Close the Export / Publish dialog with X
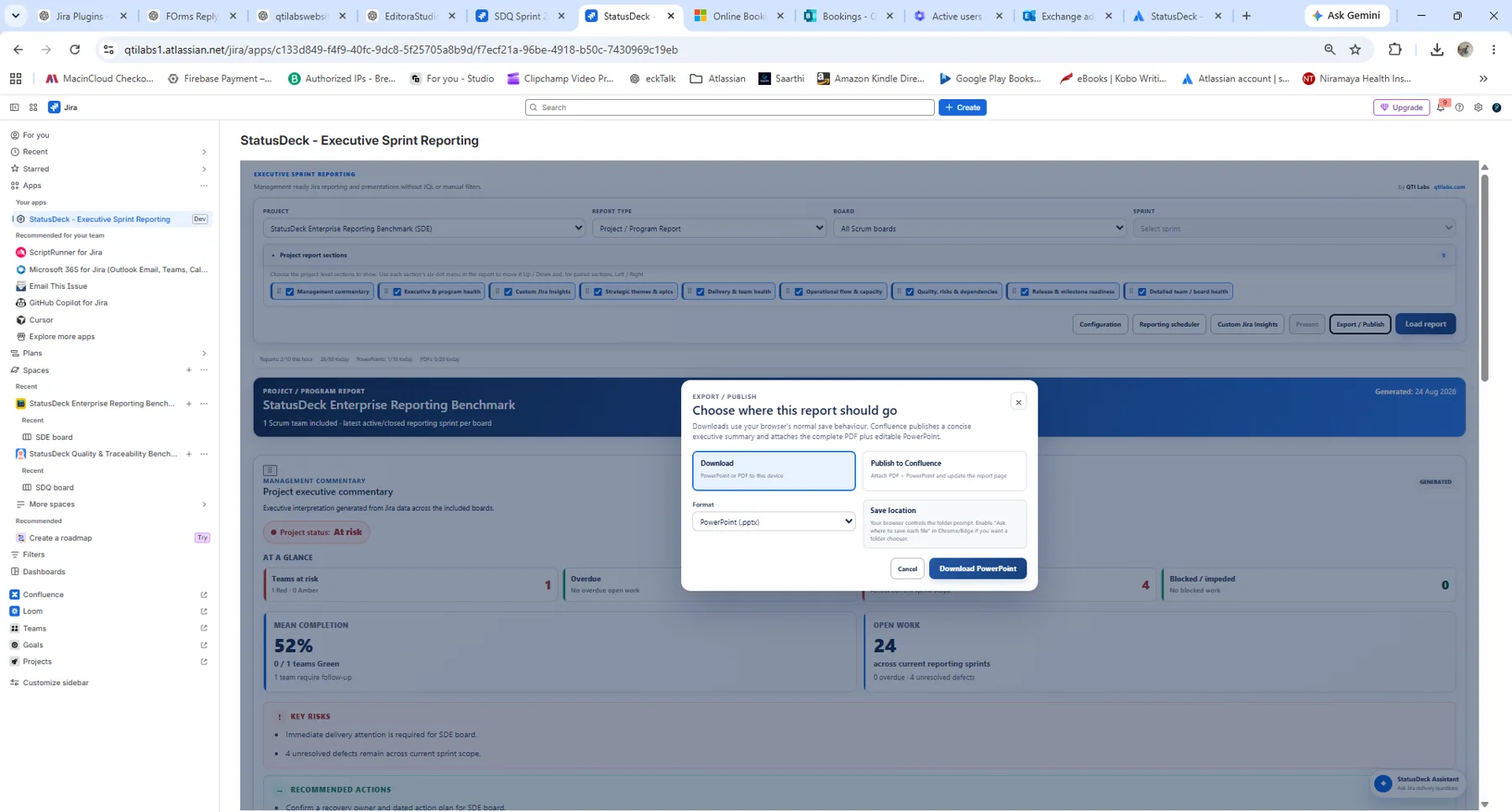The image size is (1512, 812). point(1018,402)
